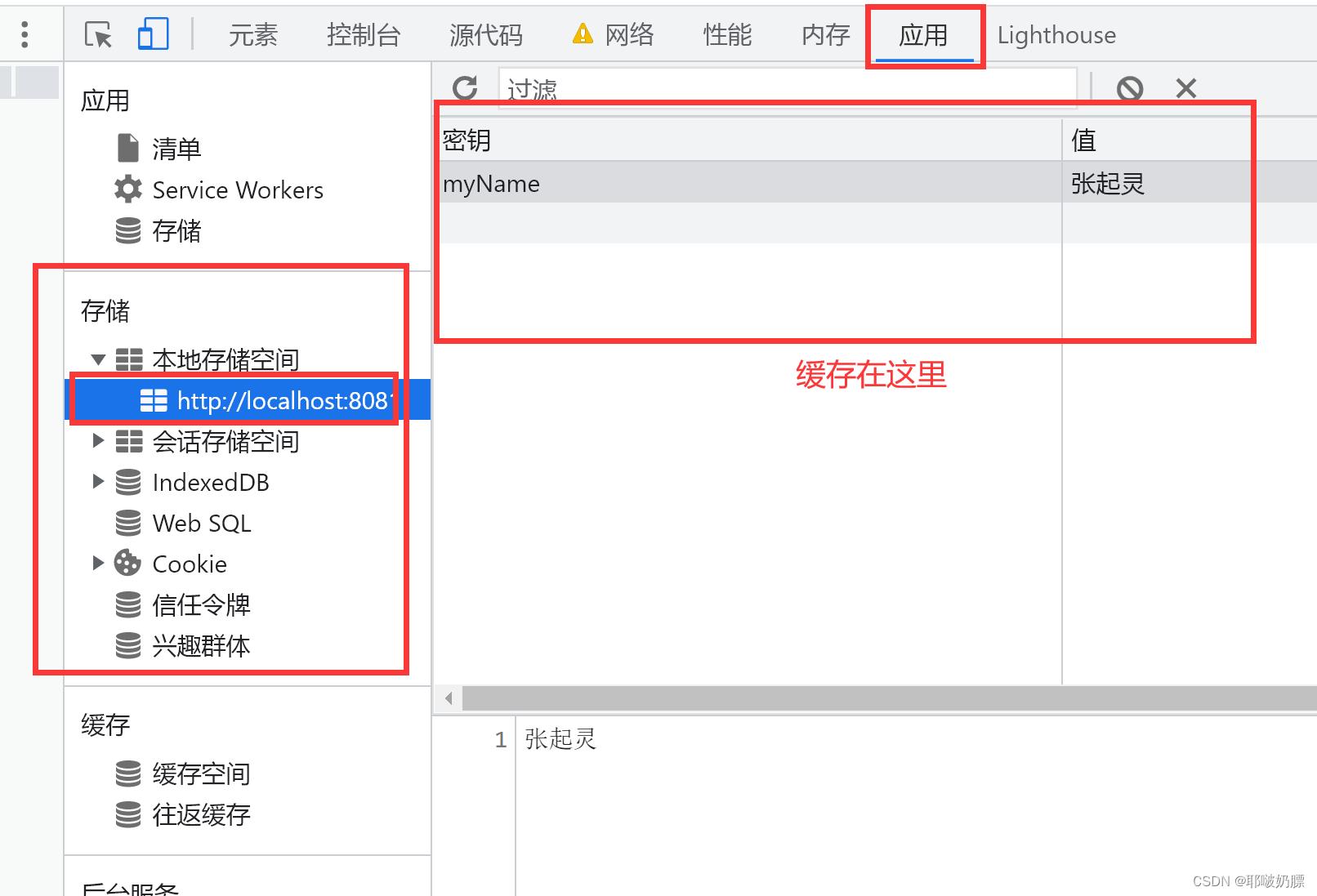The image size is (1317, 896).
Task: Refresh the storage table with reload icon
Action: [x=465, y=87]
